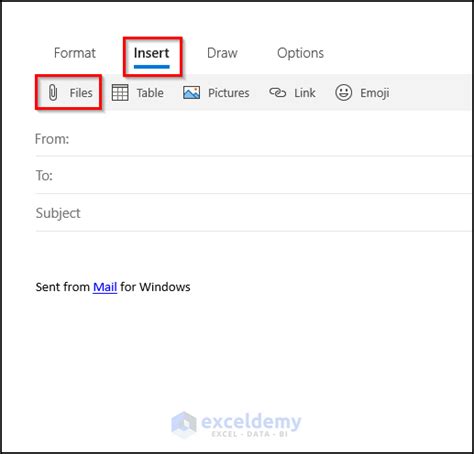Click the chain Link icon
Screen dimensions: 474x454
pos(278,92)
